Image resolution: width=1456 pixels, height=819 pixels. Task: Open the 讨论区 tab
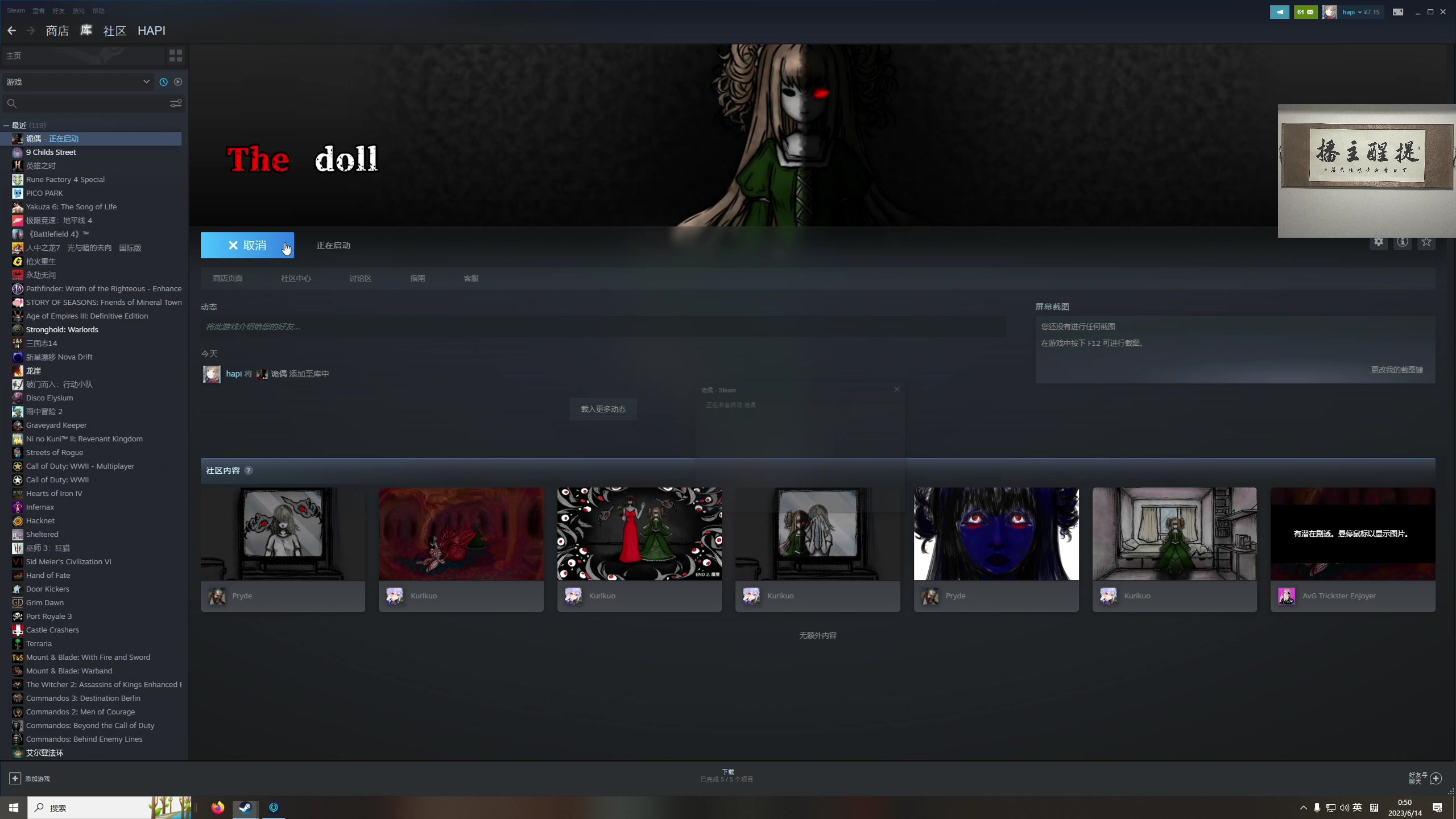tap(360, 278)
